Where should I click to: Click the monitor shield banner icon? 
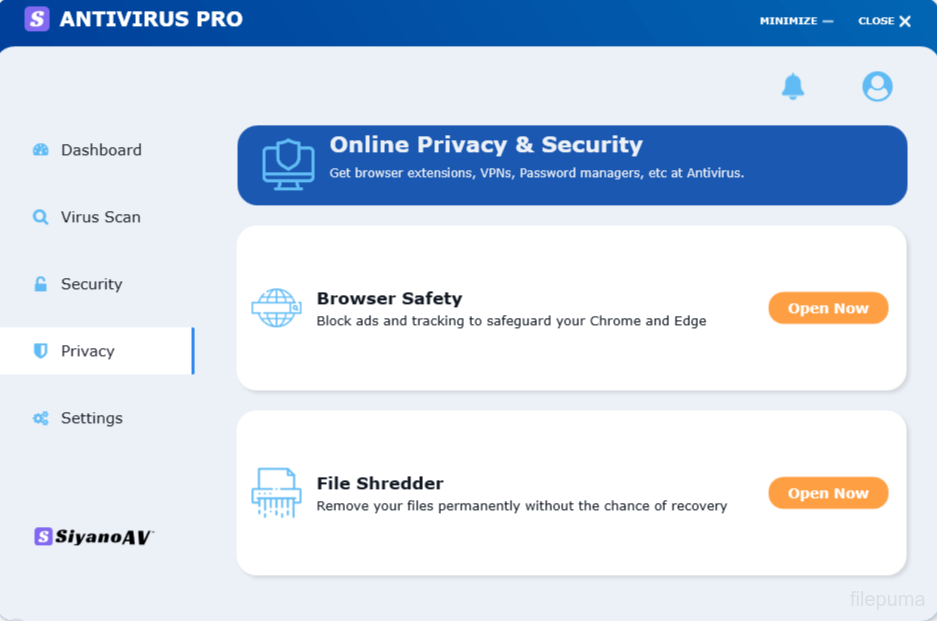coord(288,165)
